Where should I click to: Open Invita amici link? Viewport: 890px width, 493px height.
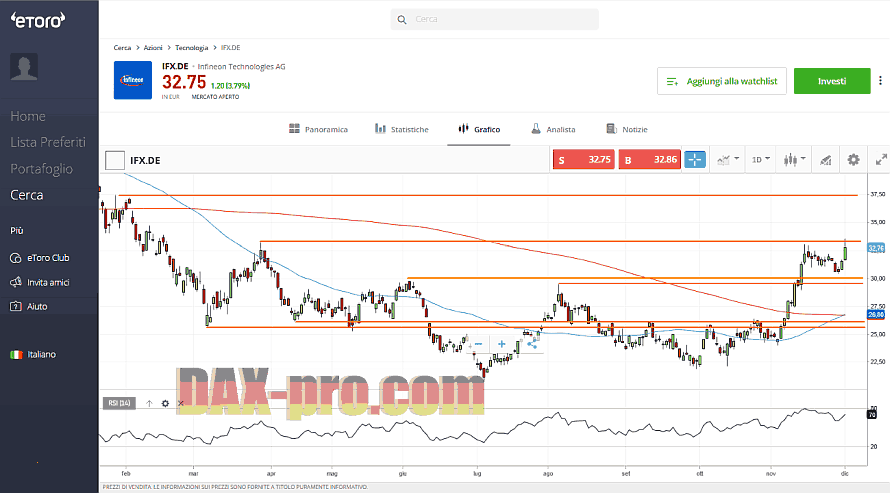(x=48, y=282)
